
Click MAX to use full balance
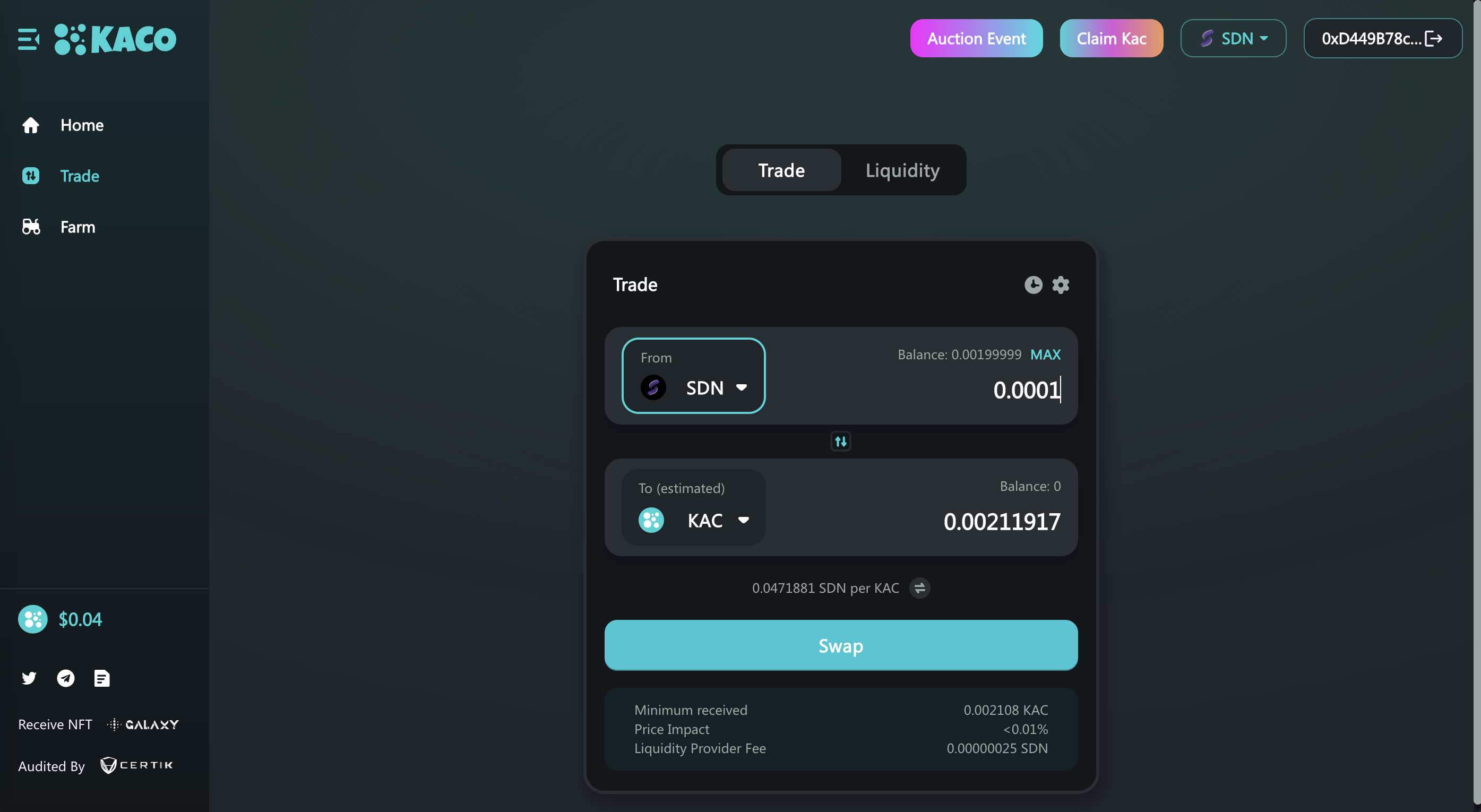1045,355
